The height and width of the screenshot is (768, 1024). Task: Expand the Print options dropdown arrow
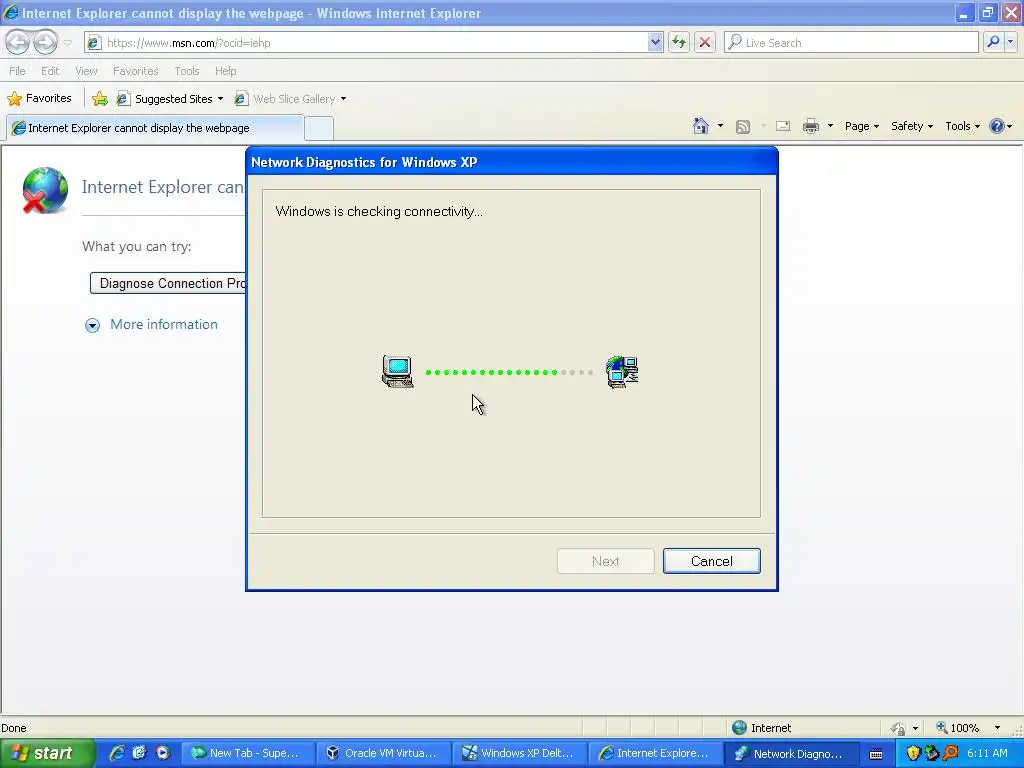point(830,126)
